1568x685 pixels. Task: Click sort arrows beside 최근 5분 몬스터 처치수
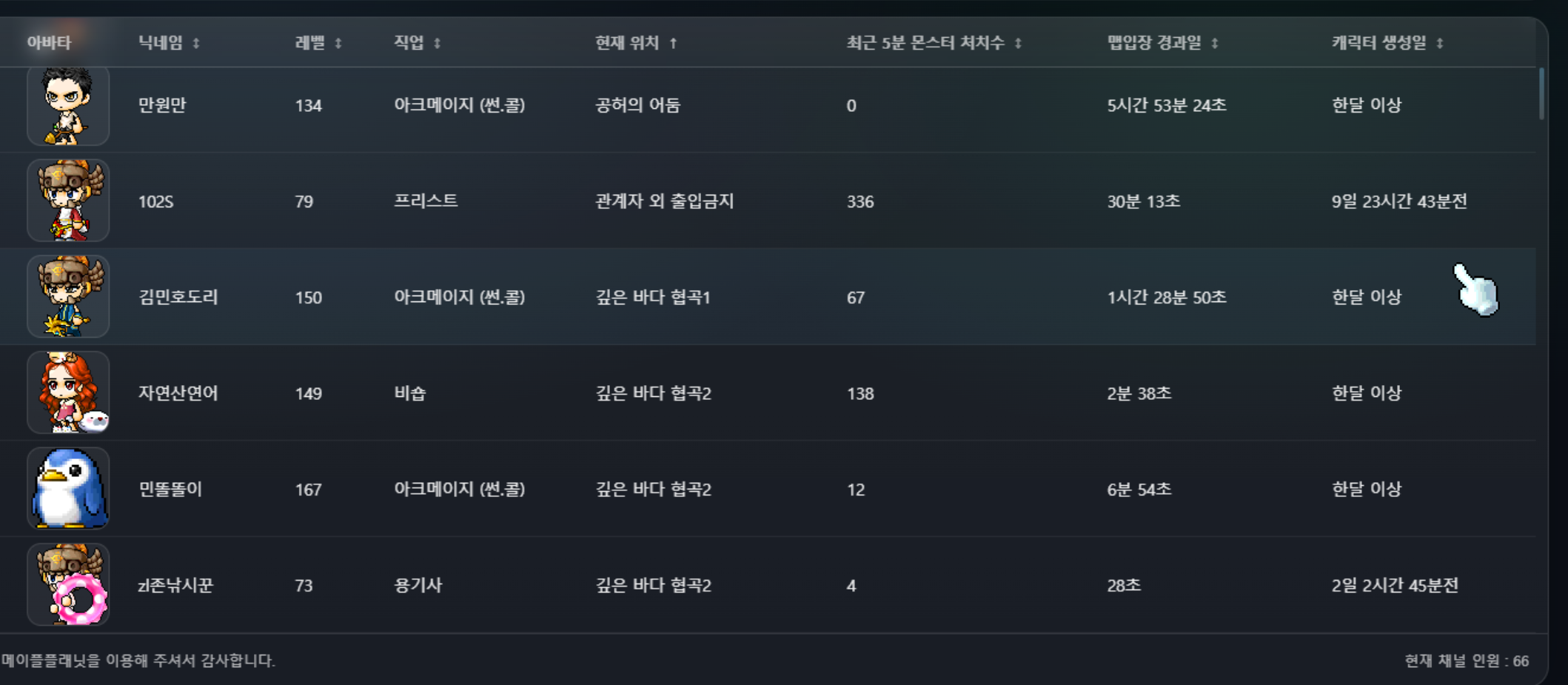[x=1018, y=44]
